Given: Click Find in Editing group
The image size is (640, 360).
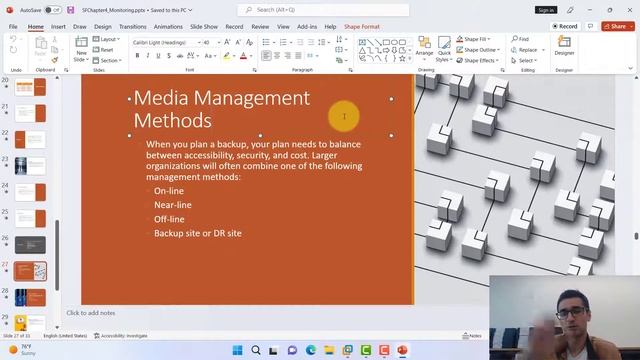Looking at the screenshot, I should tap(520, 39).
